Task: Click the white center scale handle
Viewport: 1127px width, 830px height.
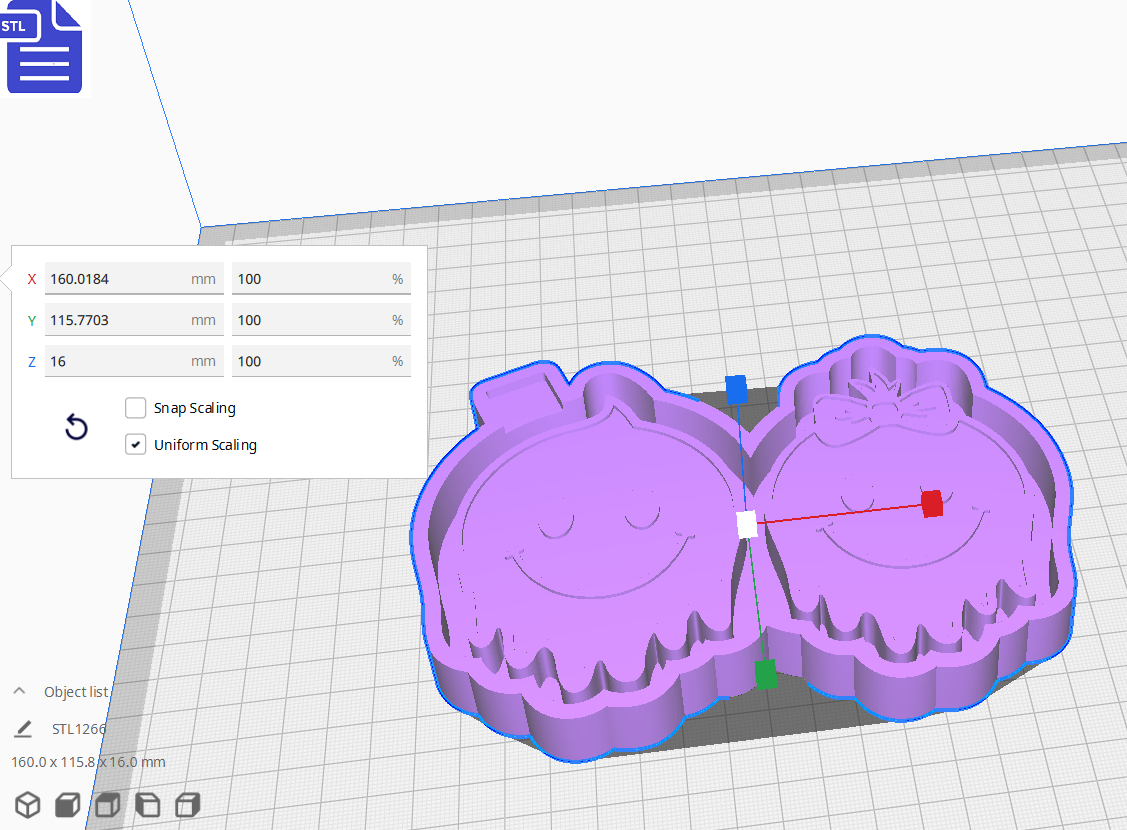Action: point(744,521)
